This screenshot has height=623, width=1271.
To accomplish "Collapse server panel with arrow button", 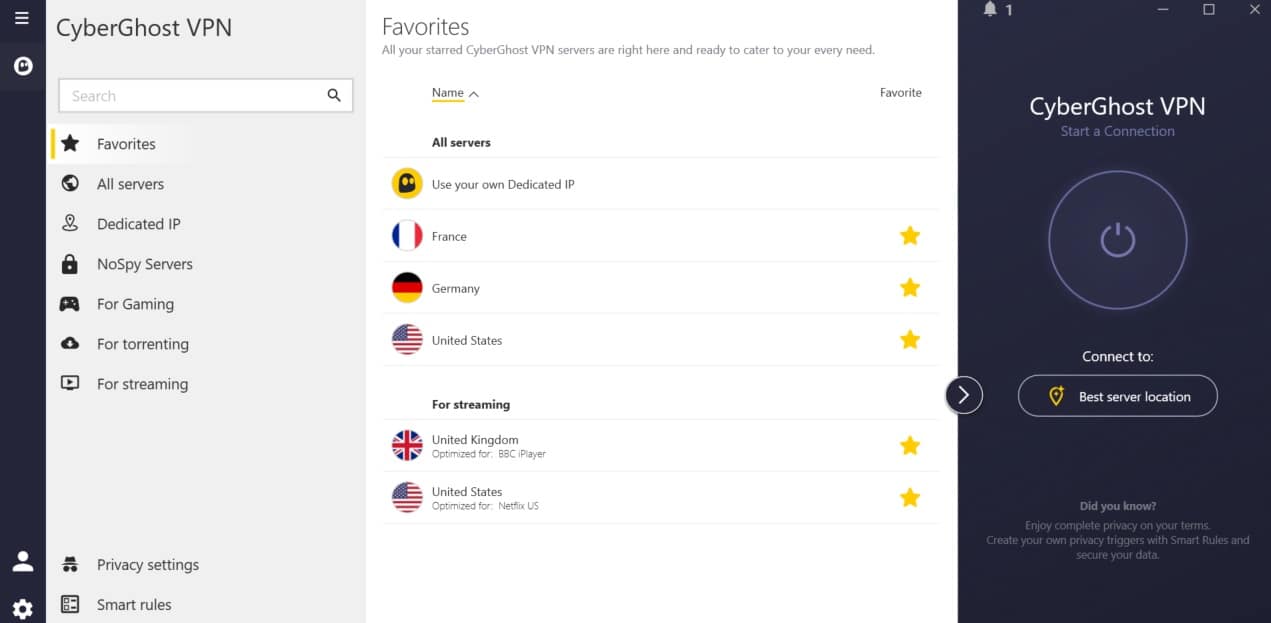I will (963, 395).
